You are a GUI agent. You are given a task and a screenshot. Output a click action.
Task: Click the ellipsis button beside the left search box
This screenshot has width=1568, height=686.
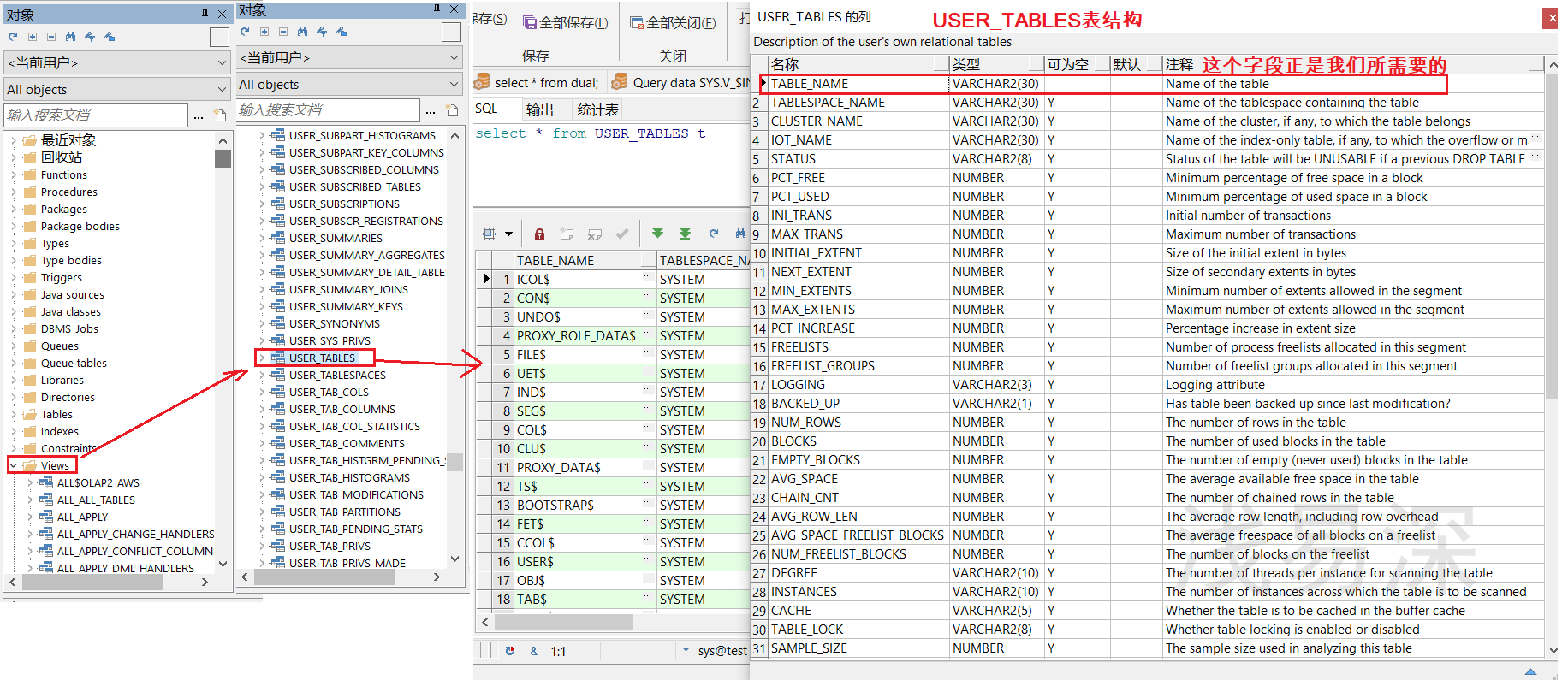click(199, 115)
